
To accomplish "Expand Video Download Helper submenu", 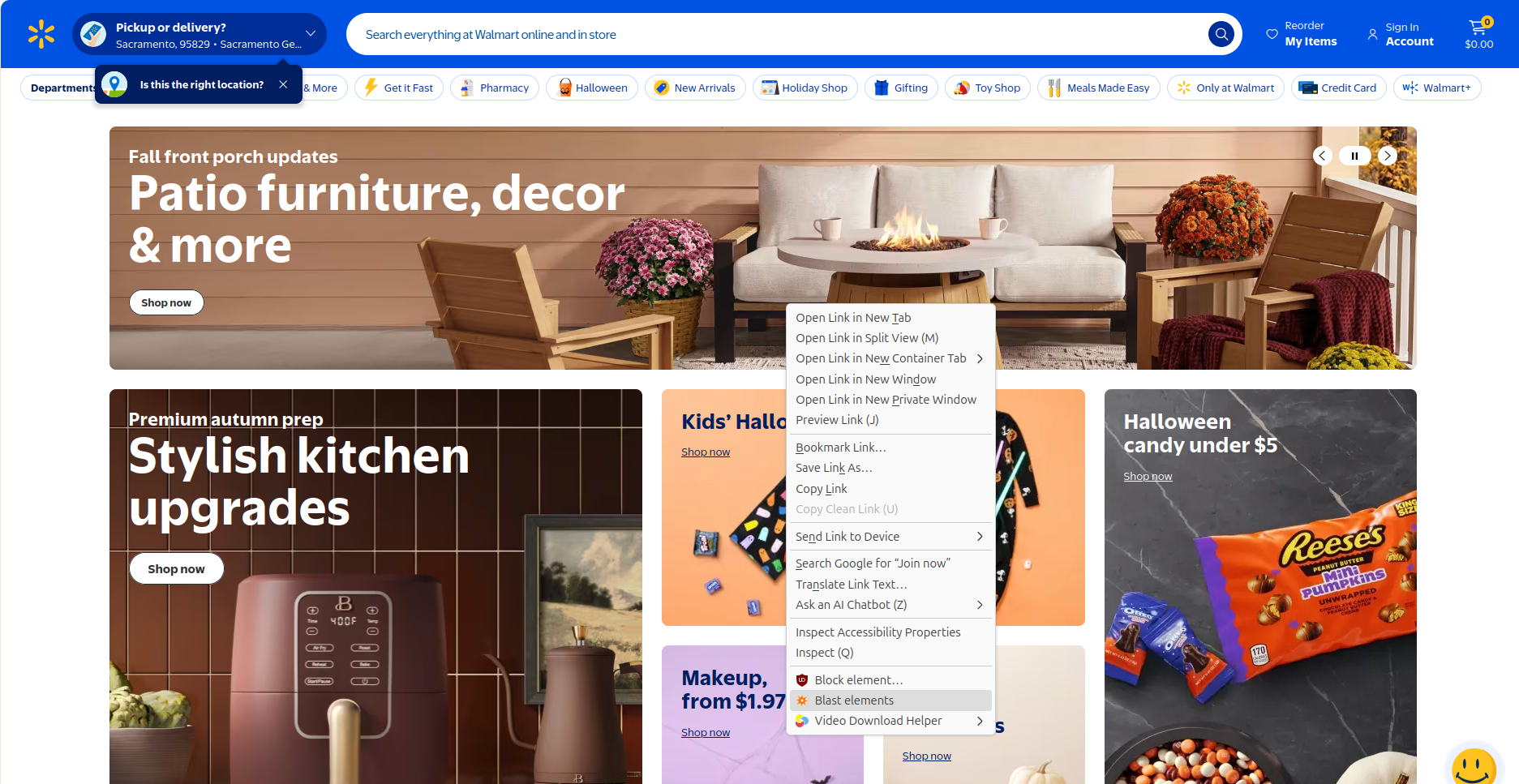I will coord(890,721).
